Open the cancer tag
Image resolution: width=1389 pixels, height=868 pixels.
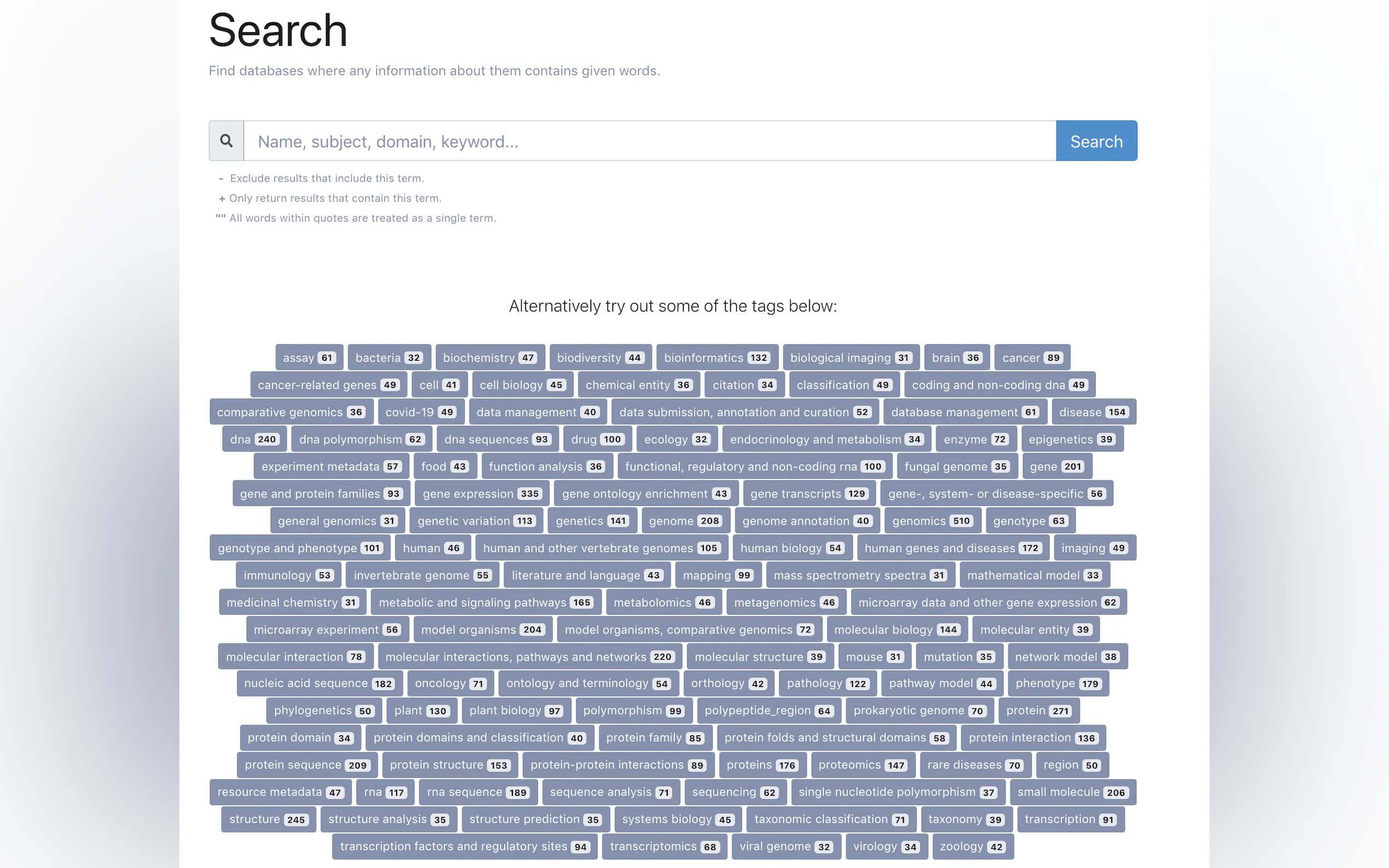pos(1031,357)
